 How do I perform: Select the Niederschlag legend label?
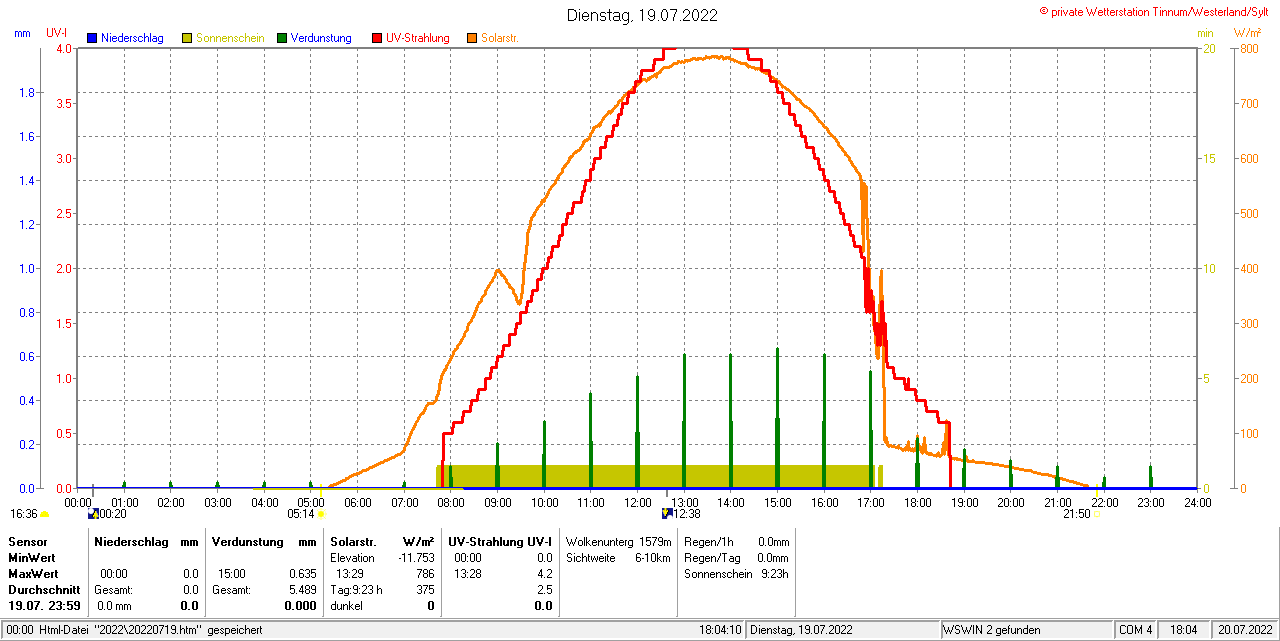tap(132, 38)
